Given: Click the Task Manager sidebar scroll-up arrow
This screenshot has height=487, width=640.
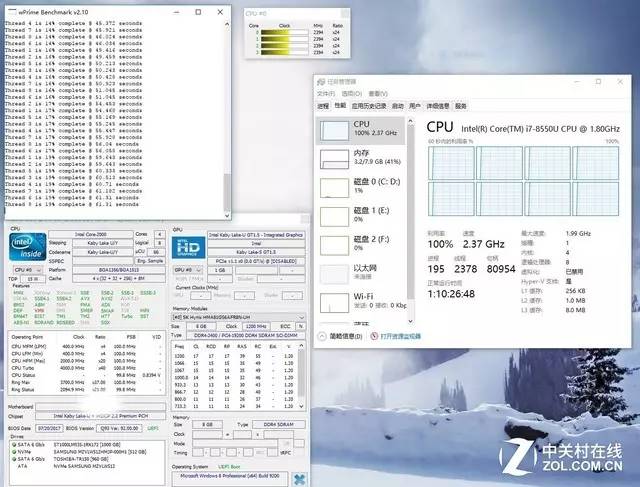Looking at the screenshot, I should [x=411, y=121].
